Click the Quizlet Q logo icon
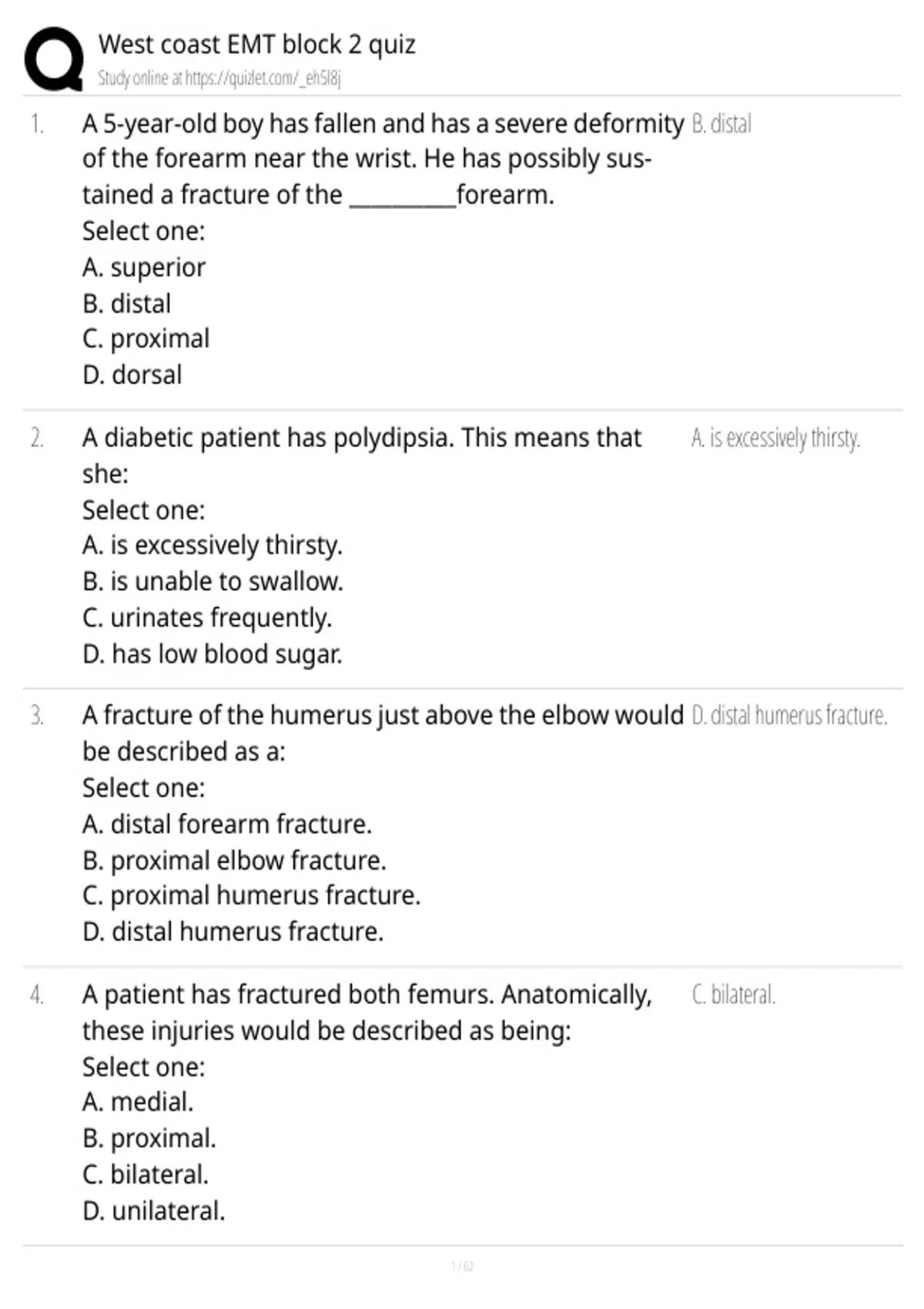Screen dimensions: 924x1309 54,60
